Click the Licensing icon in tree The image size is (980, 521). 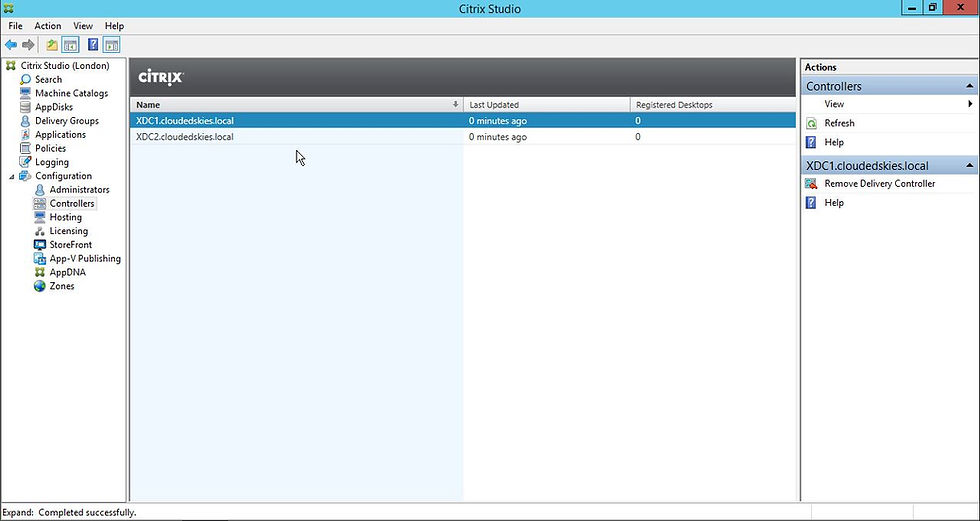click(39, 231)
